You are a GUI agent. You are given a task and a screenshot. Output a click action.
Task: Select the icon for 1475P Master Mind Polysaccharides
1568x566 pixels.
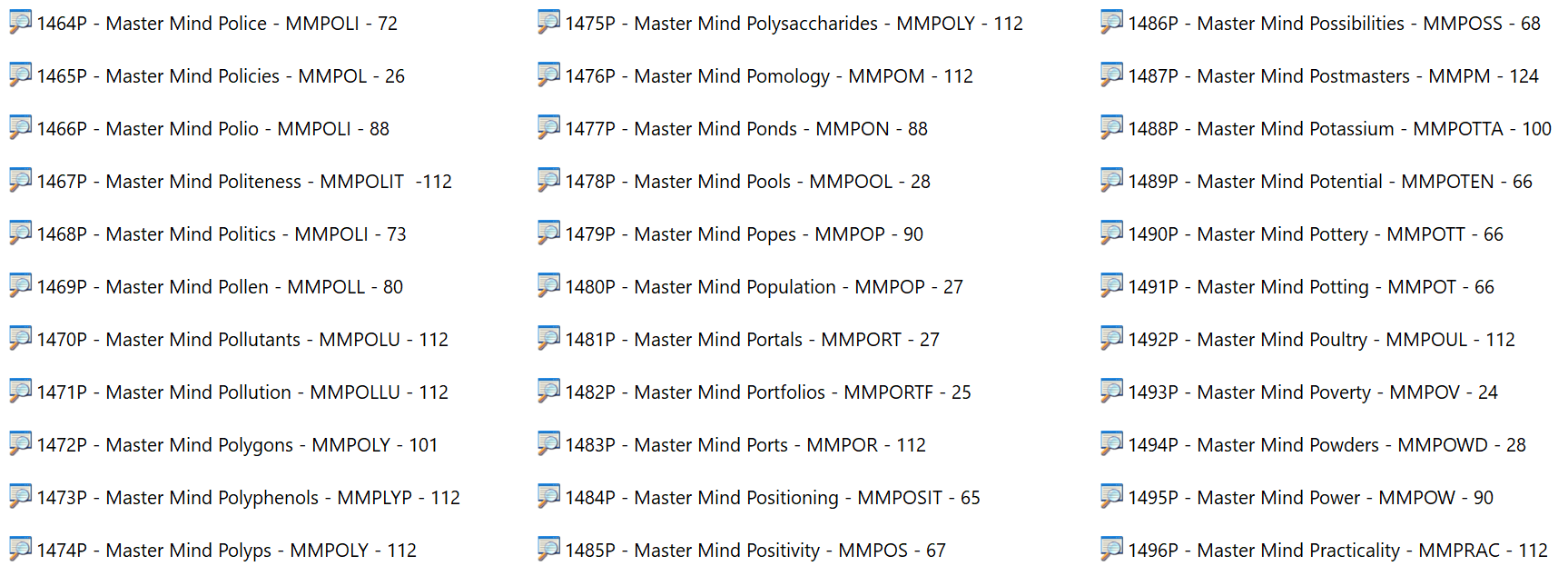[548, 22]
